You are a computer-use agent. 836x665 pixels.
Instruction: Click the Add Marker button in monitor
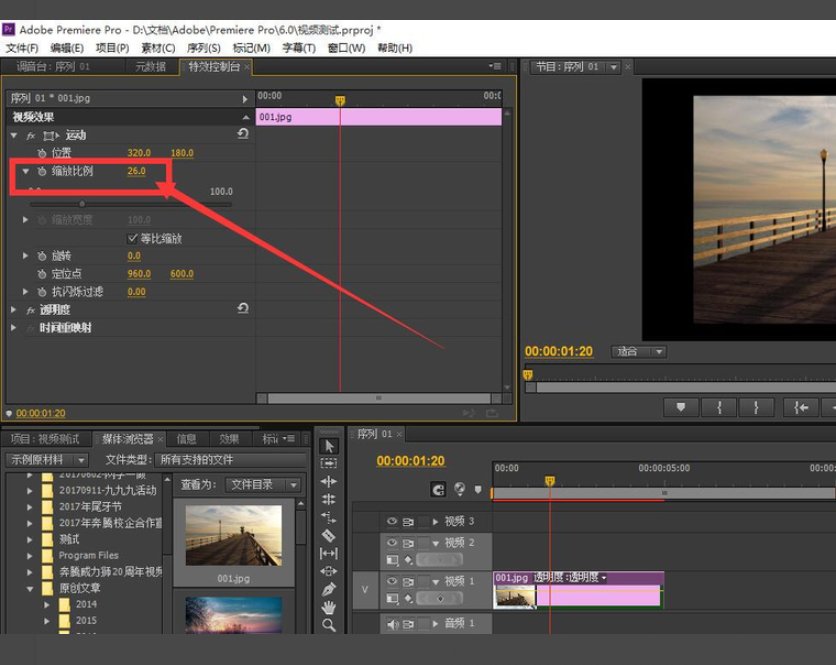point(681,407)
